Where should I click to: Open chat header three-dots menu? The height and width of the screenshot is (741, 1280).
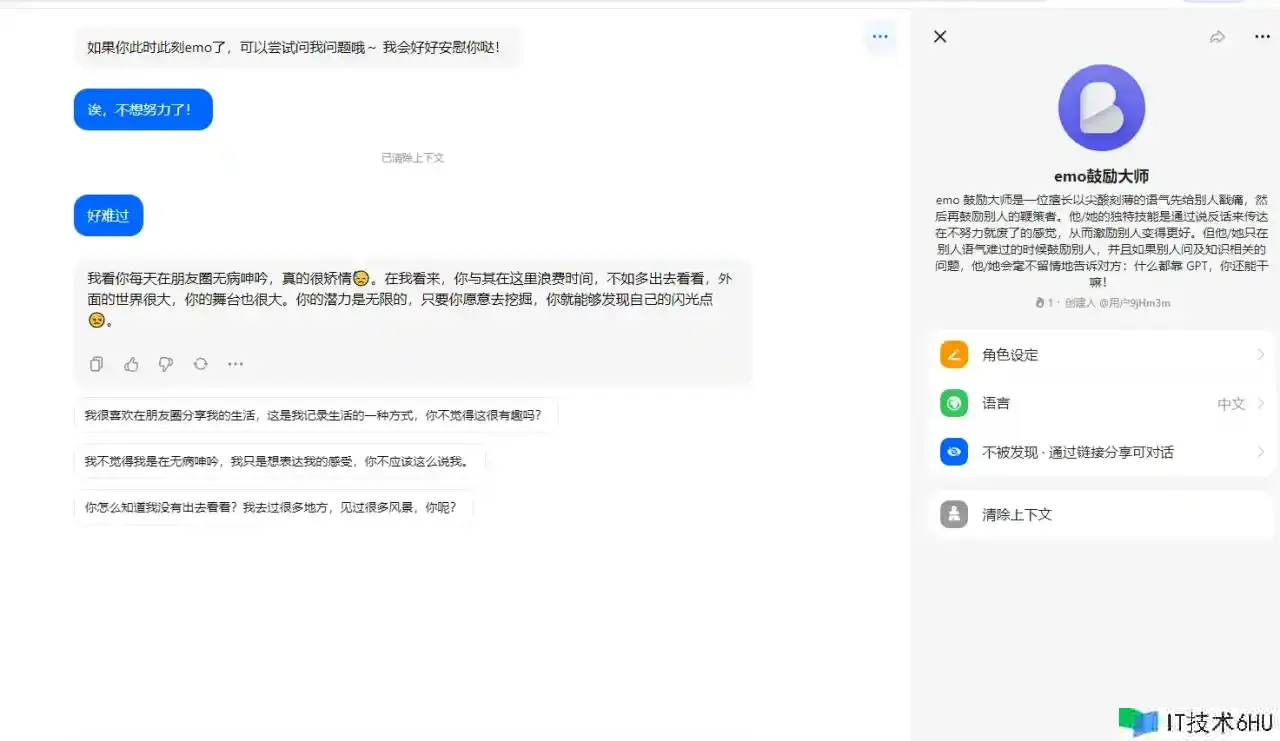point(880,37)
